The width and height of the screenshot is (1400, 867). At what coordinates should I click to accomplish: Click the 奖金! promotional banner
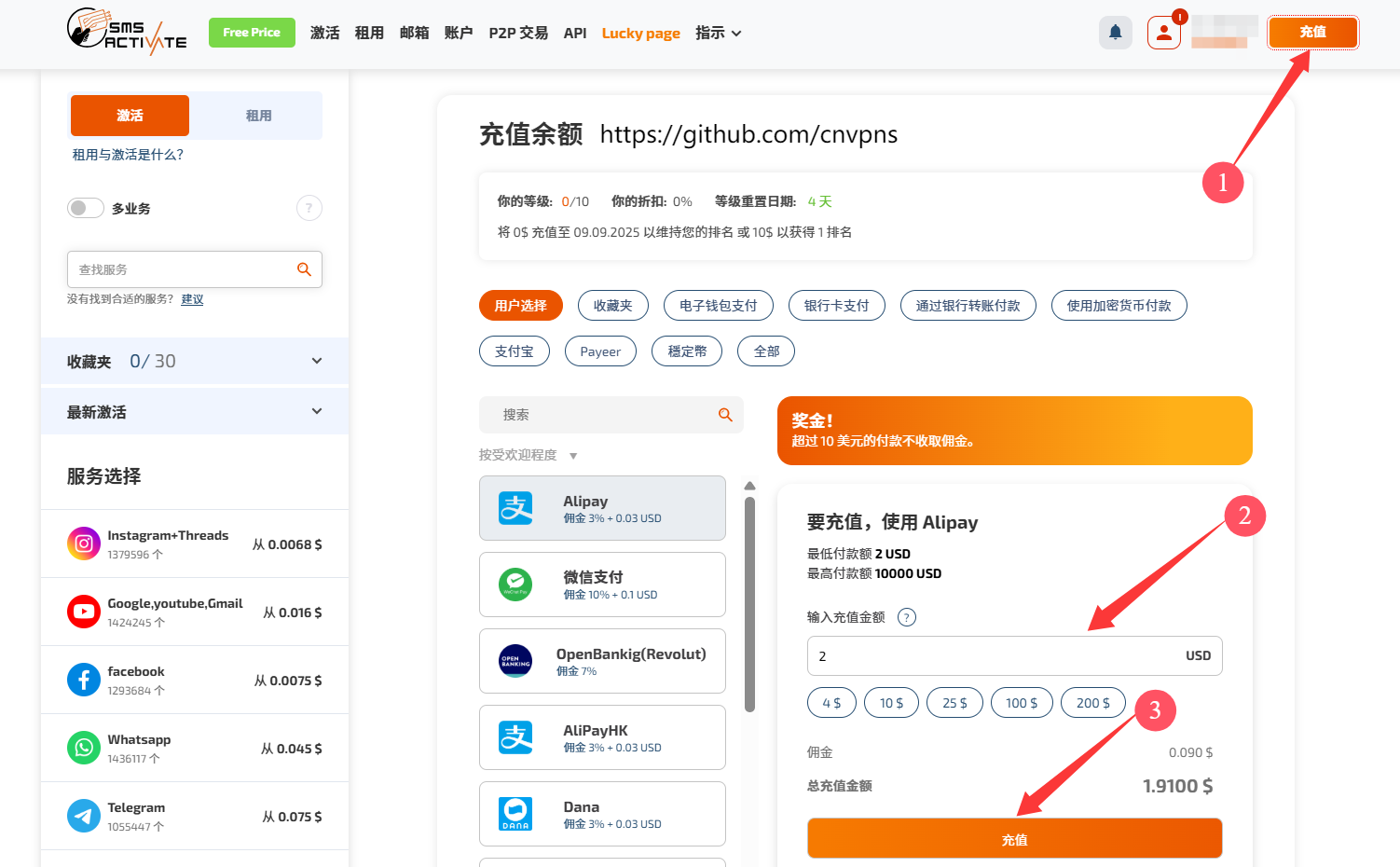point(1014,431)
